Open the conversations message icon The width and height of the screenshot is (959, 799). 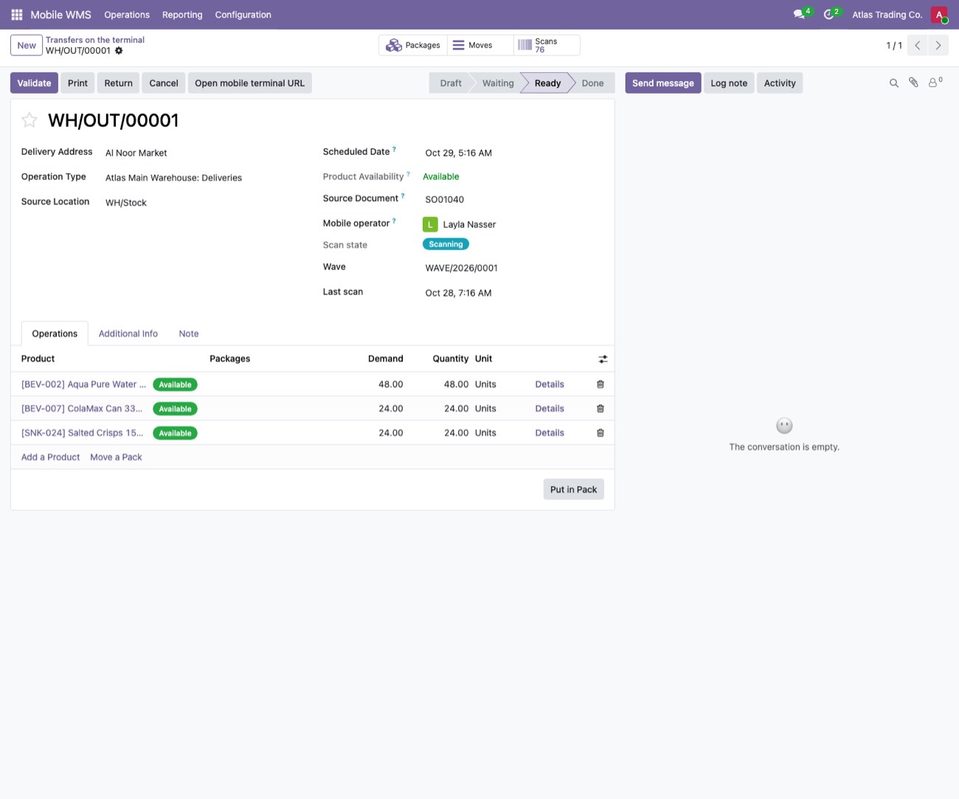point(801,14)
